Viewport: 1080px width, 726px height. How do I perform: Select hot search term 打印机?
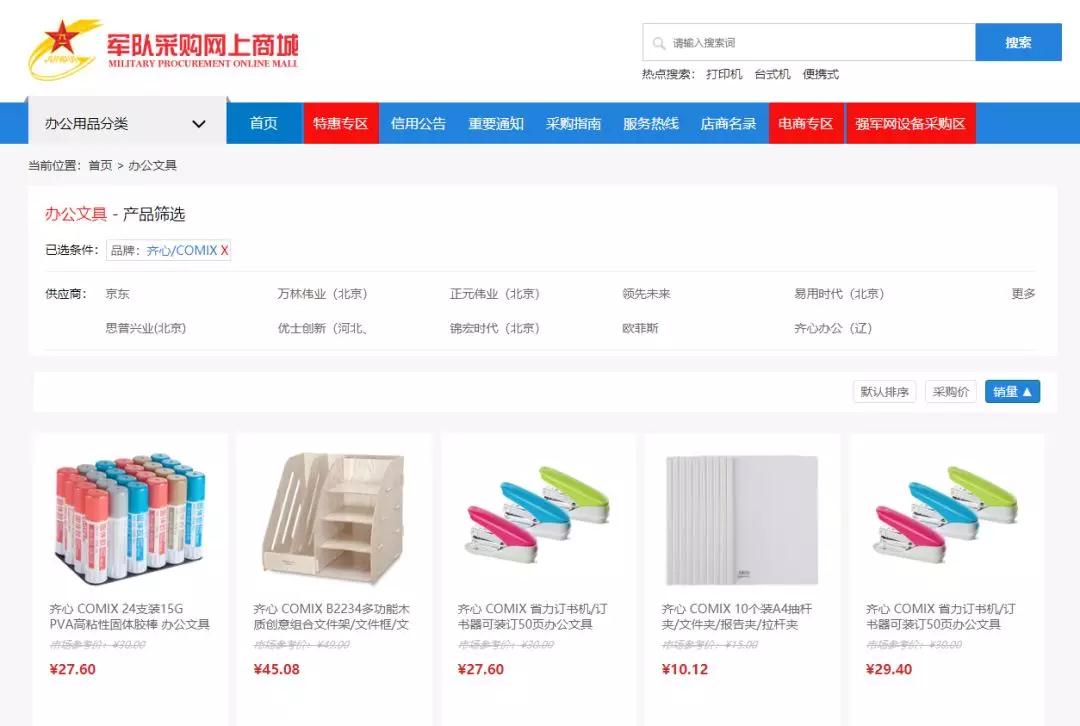(x=724, y=74)
